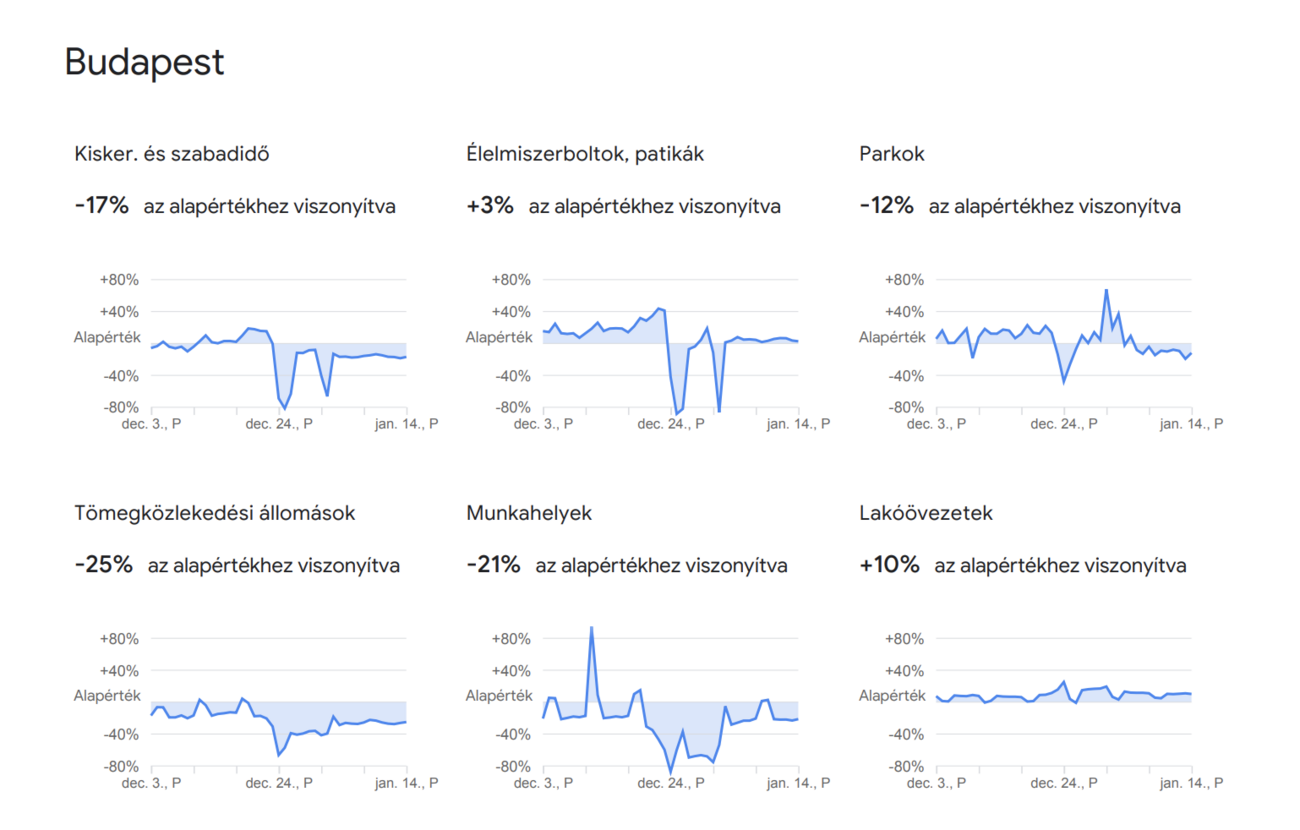Screen dimensions: 1300x830
Task: Click the highest peak in Parkok chart
Action: click(1106, 290)
